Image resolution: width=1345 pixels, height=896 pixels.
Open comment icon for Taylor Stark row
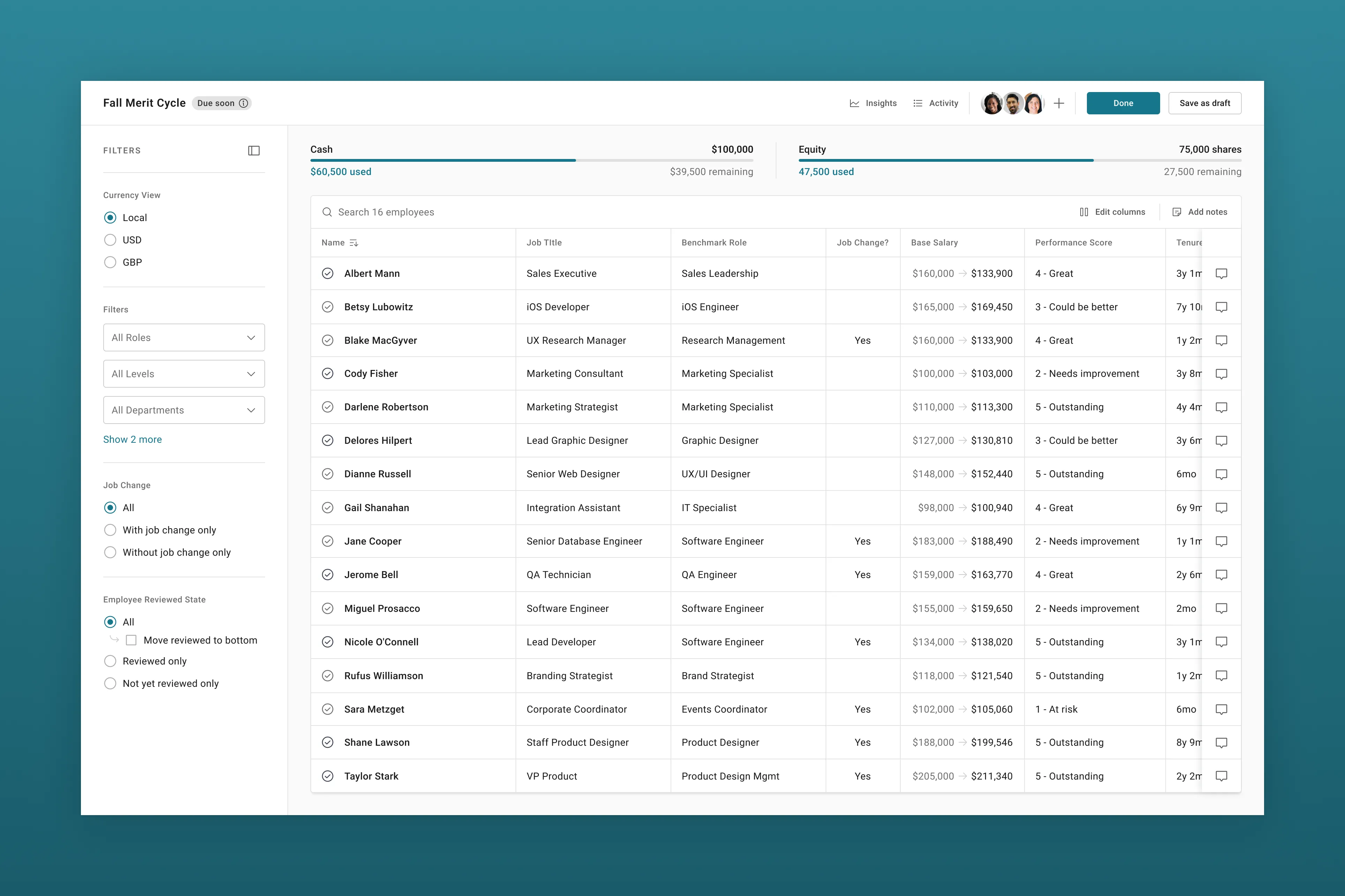(1221, 776)
